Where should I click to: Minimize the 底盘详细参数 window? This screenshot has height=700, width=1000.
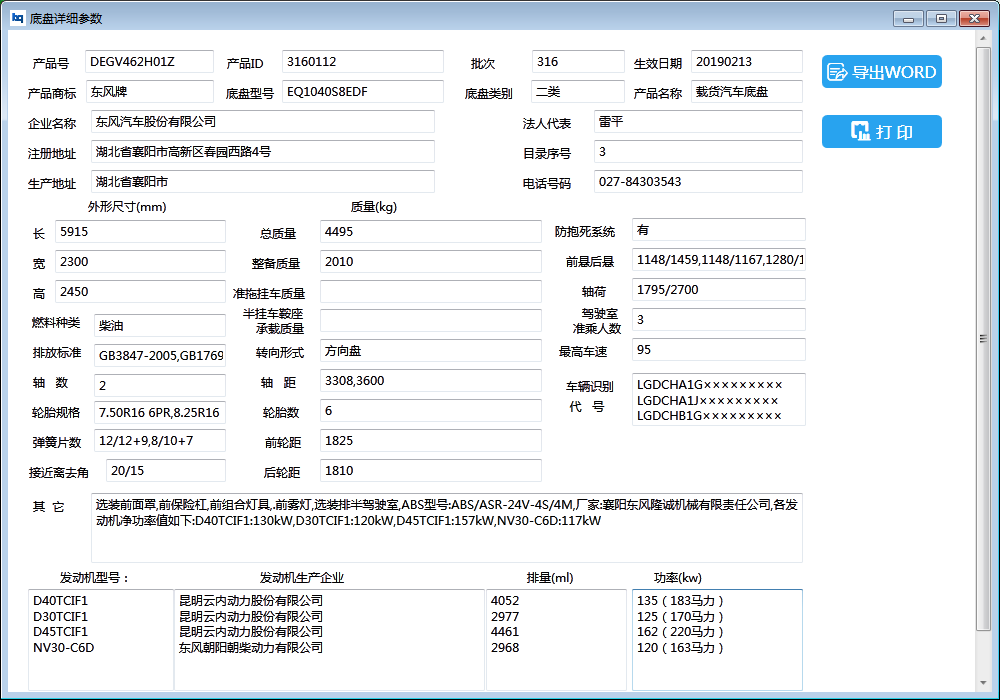pos(908,18)
